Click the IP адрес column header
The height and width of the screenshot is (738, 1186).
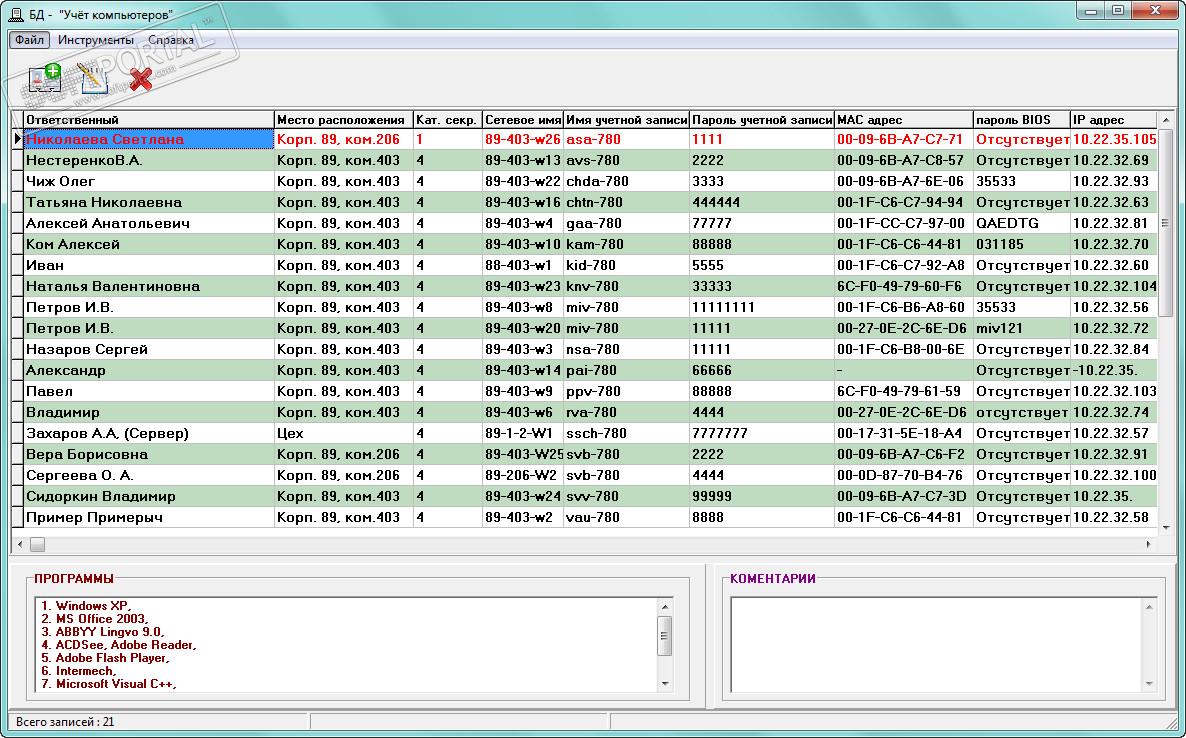click(1113, 119)
